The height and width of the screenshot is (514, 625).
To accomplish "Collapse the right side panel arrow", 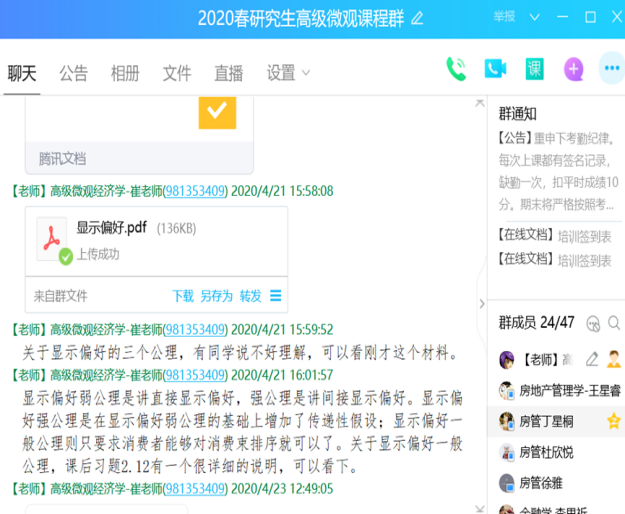I will (482, 304).
